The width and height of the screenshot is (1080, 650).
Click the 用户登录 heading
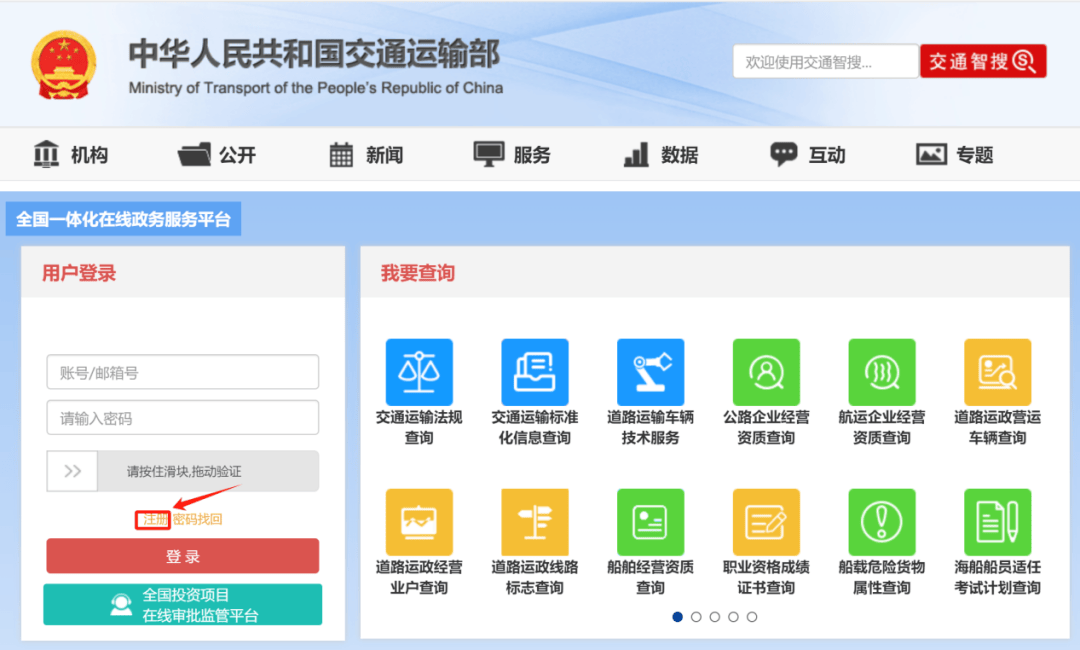click(79, 273)
